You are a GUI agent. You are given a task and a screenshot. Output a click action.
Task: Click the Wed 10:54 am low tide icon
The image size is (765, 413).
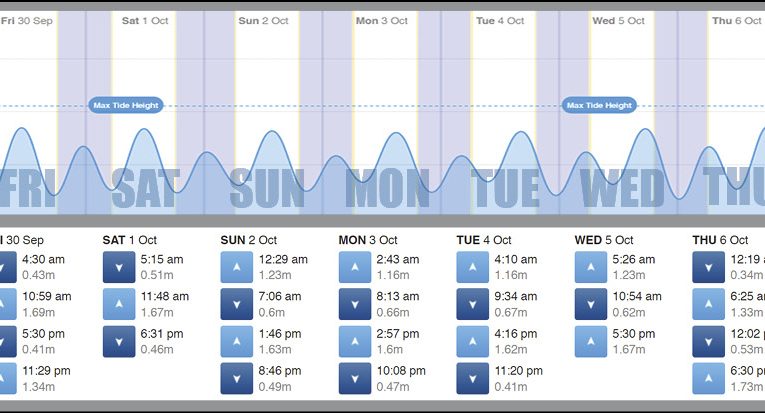click(590, 304)
